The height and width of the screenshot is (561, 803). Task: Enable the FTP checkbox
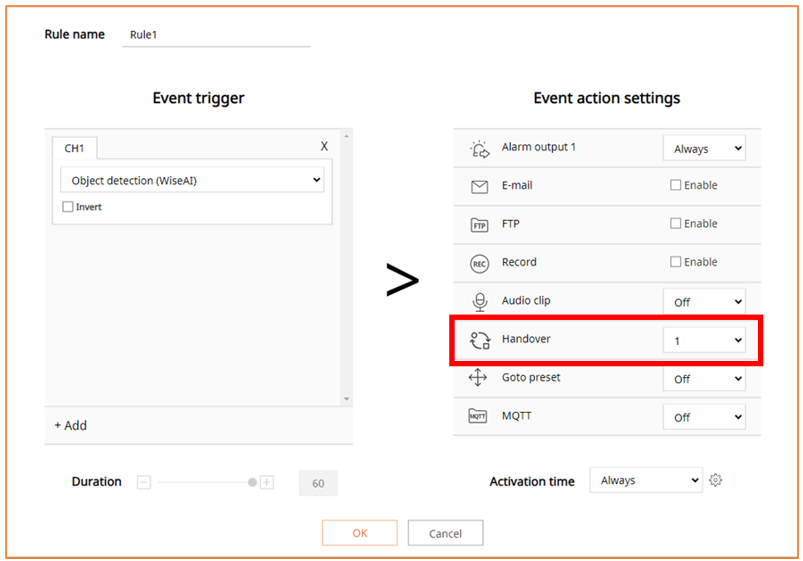(675, 223)
